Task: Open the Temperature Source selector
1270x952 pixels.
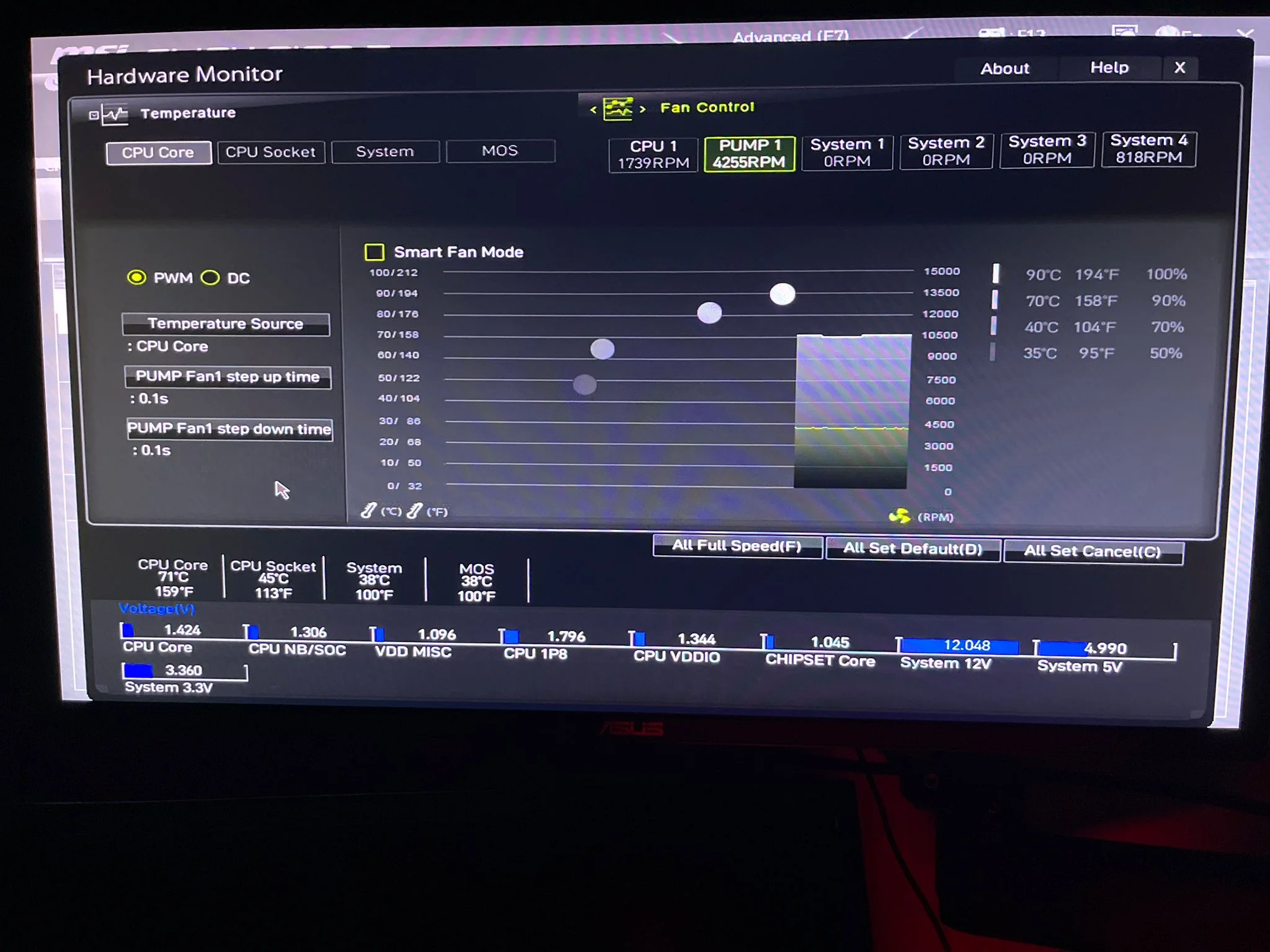Action: tap(226, 324)
